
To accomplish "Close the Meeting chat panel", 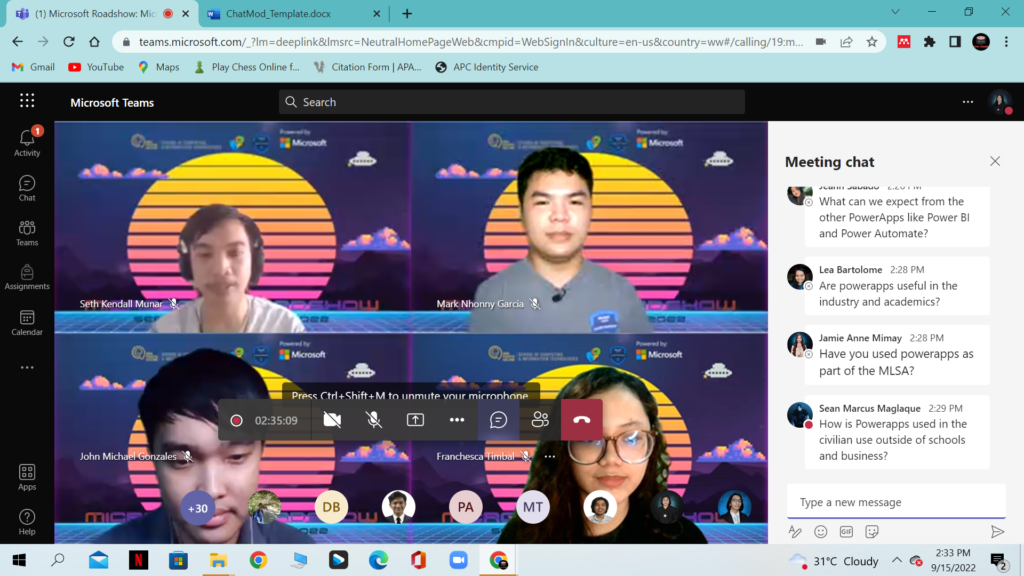I will coord(995,161).
